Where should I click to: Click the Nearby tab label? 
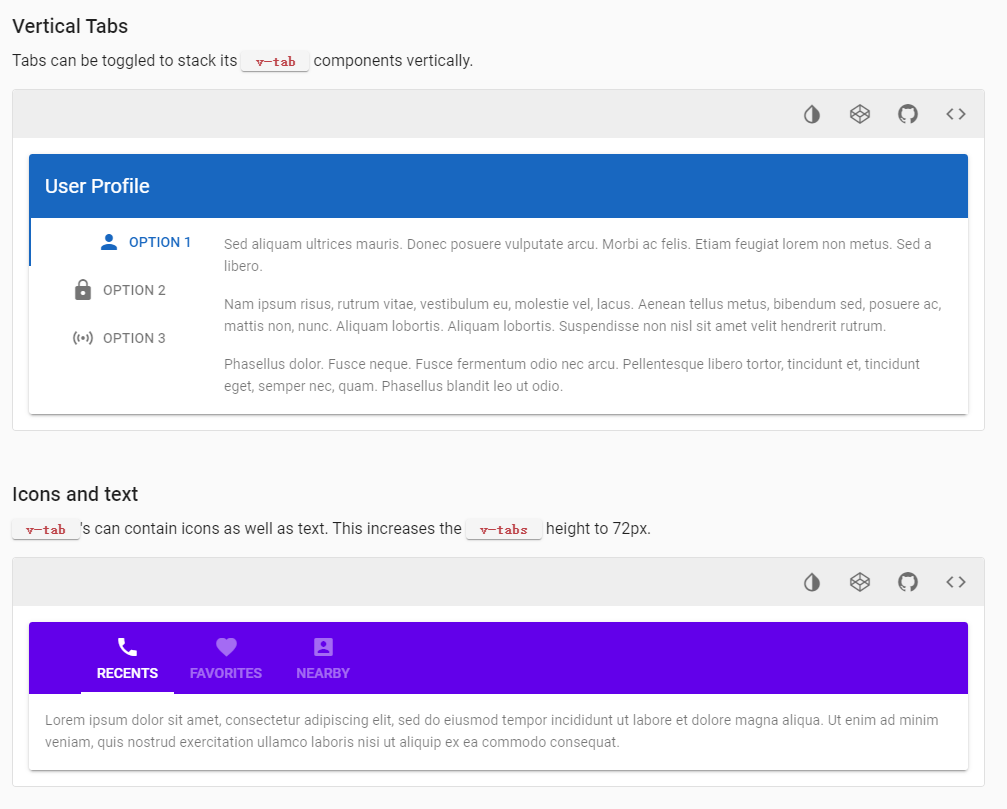pos(322,673)
